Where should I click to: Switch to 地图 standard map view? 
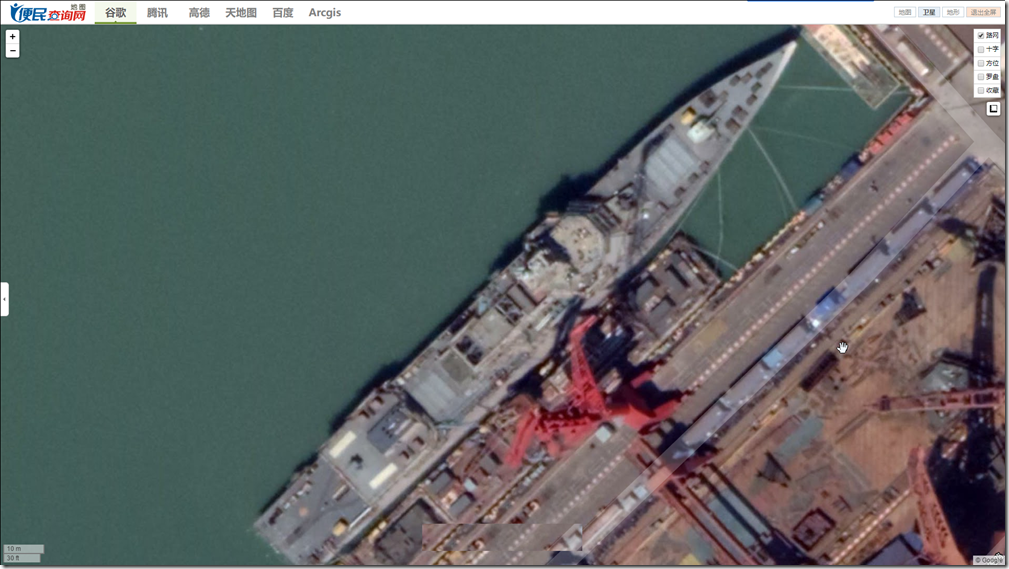[905, 13]
